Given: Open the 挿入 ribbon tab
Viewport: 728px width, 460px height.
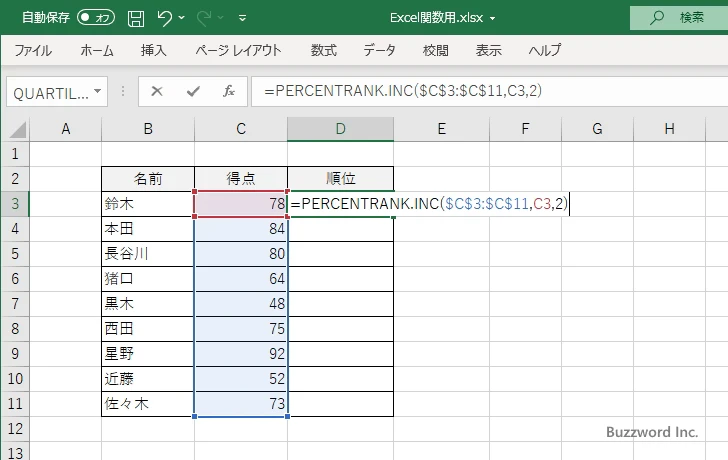Looking at the screenshot, I should coord(154,50).
